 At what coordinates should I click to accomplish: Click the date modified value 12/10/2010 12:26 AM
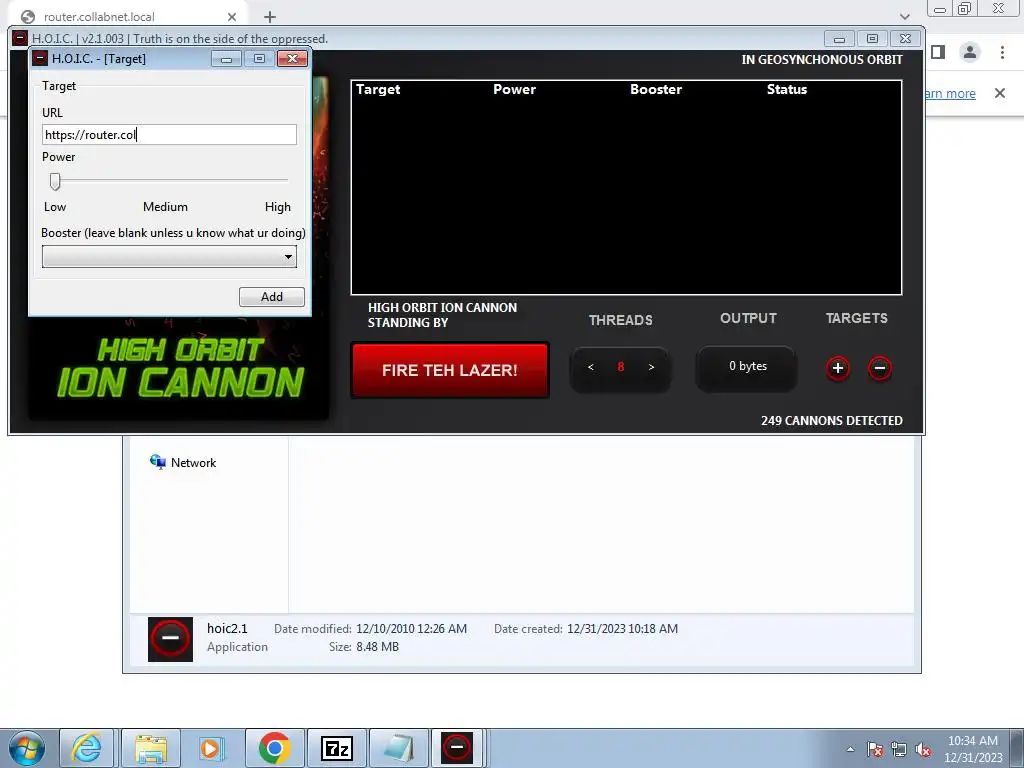(x=411, y=628)
